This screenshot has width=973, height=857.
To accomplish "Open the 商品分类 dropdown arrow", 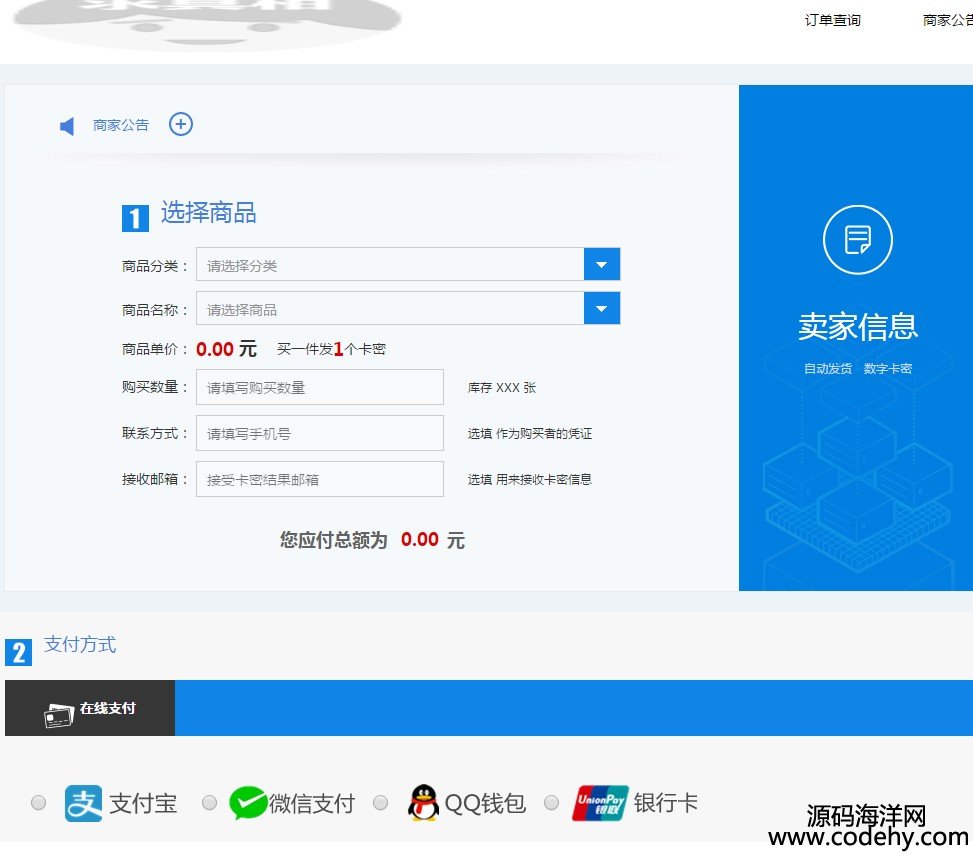I will (601, 264).
